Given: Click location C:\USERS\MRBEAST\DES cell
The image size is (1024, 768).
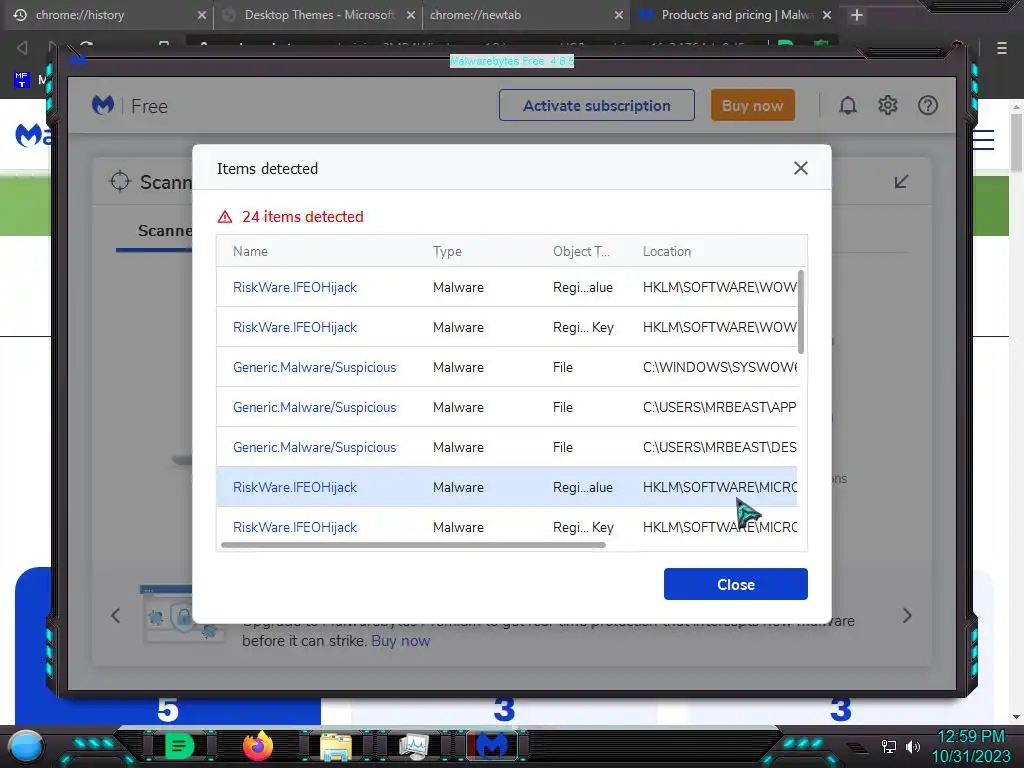Looking at the screenshot, I should pos(720,447).
